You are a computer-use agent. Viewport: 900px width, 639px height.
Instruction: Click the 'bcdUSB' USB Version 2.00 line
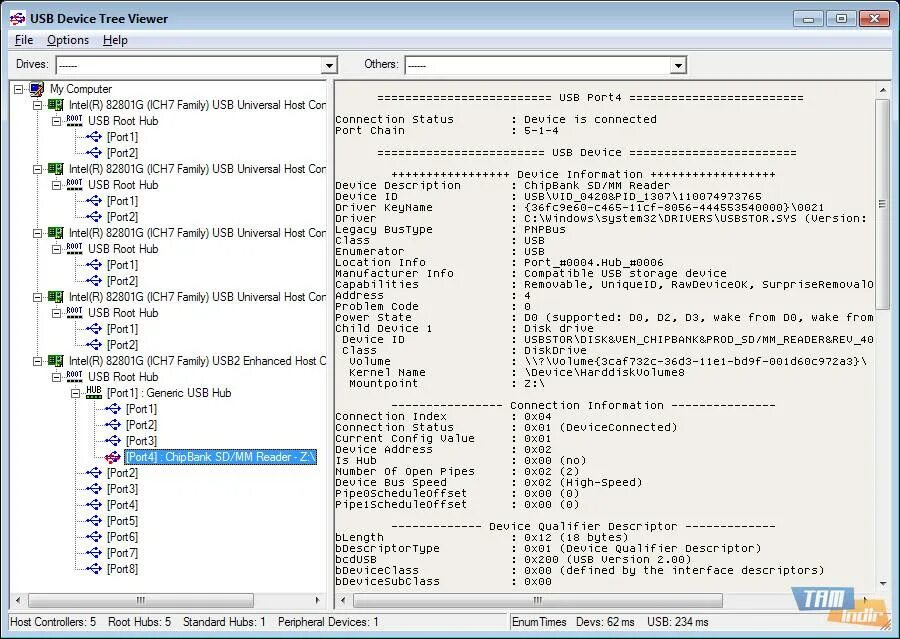point(513,560)
